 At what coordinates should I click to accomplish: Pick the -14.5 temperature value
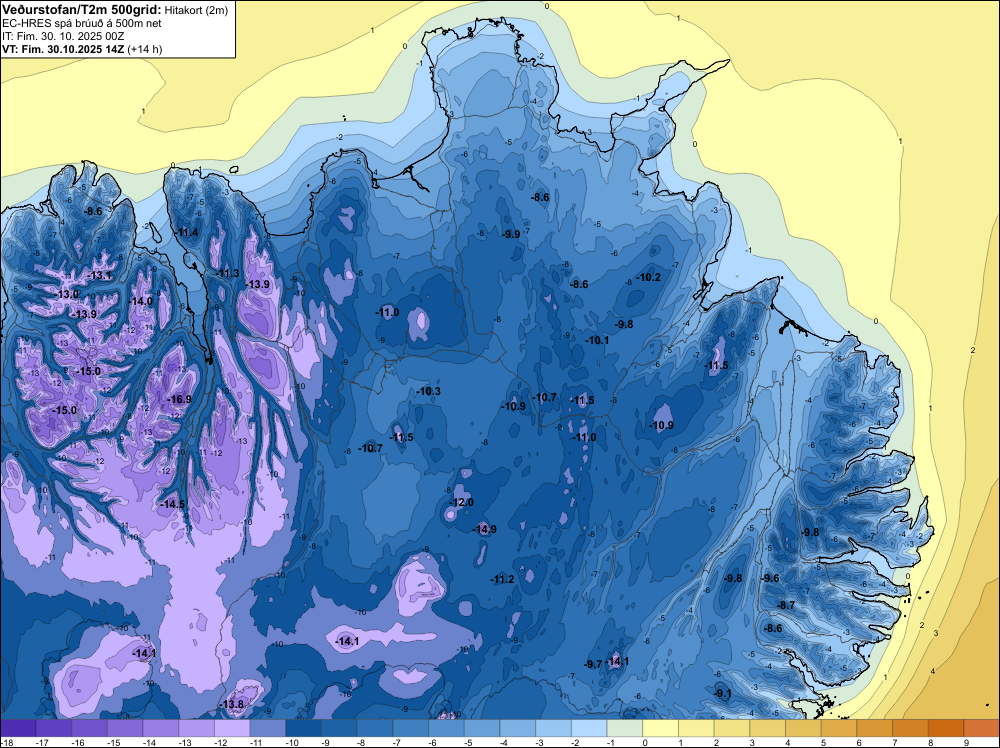click(172, 504)
